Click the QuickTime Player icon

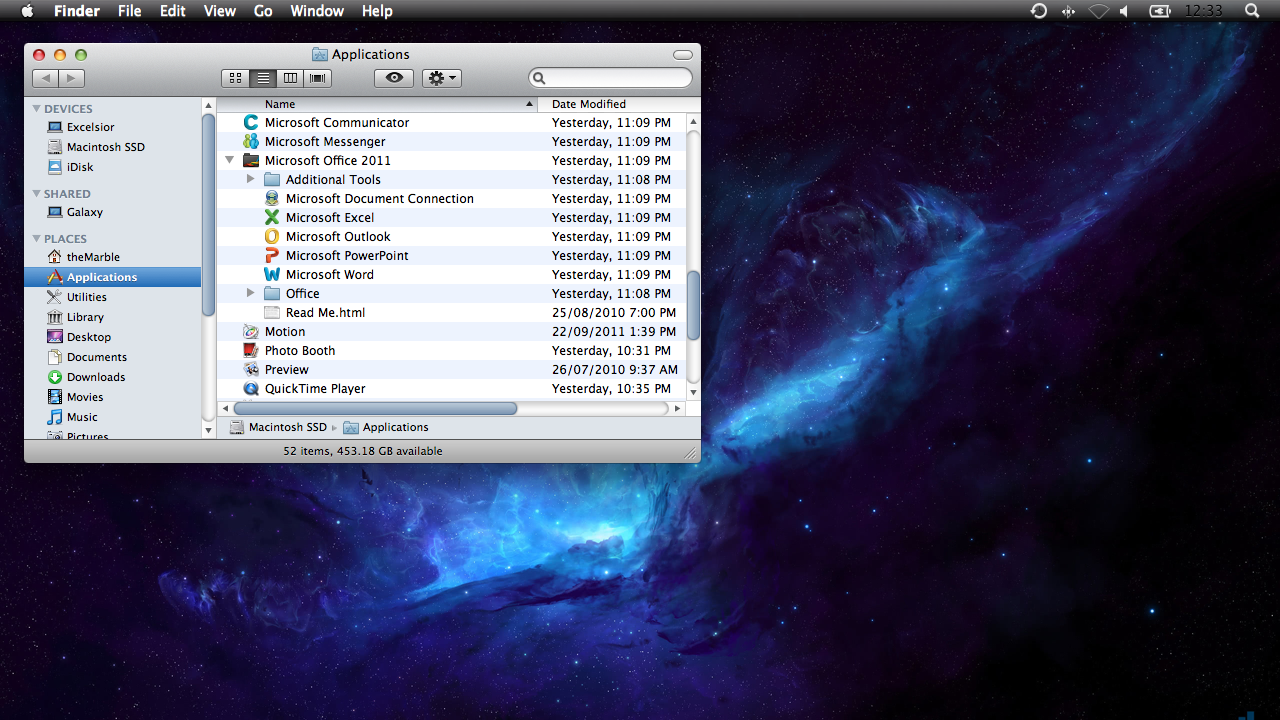pyautogui.click(x=251, y=388)
